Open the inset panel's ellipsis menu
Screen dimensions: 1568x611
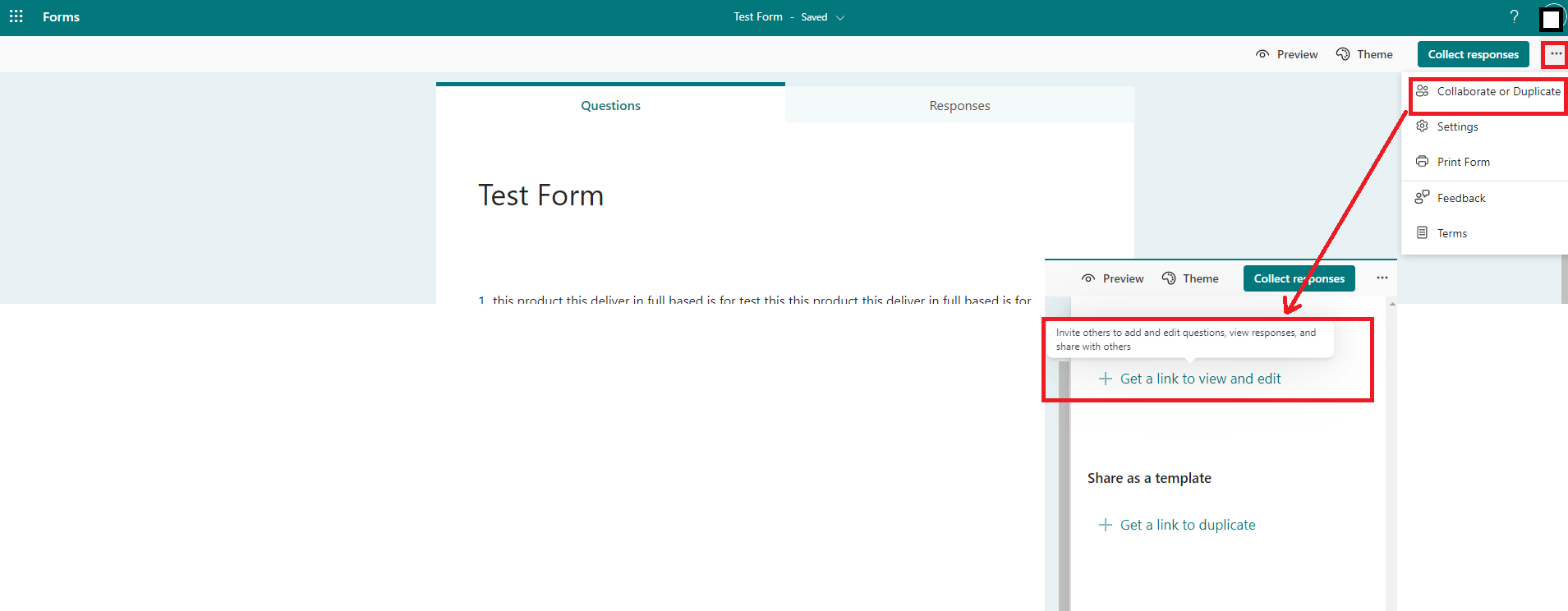[1382, 278]
